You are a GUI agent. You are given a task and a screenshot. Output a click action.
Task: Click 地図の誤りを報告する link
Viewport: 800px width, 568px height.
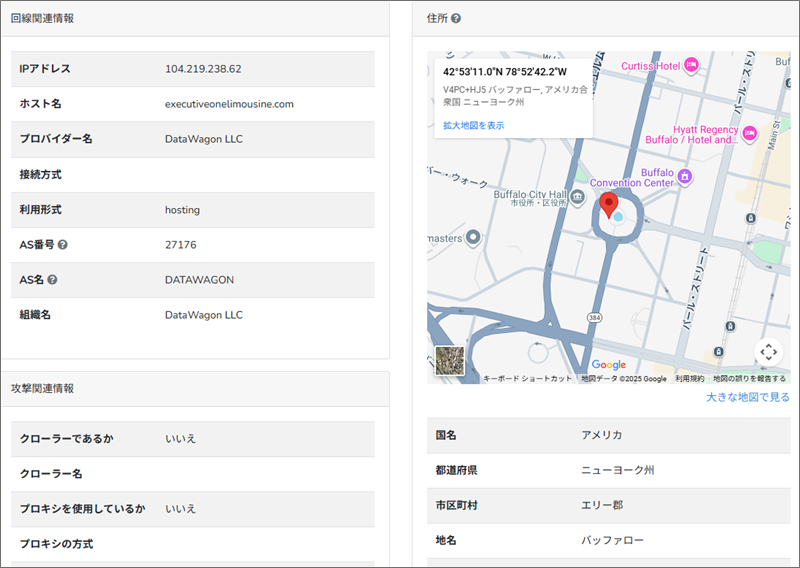click(x=749, y=379)
